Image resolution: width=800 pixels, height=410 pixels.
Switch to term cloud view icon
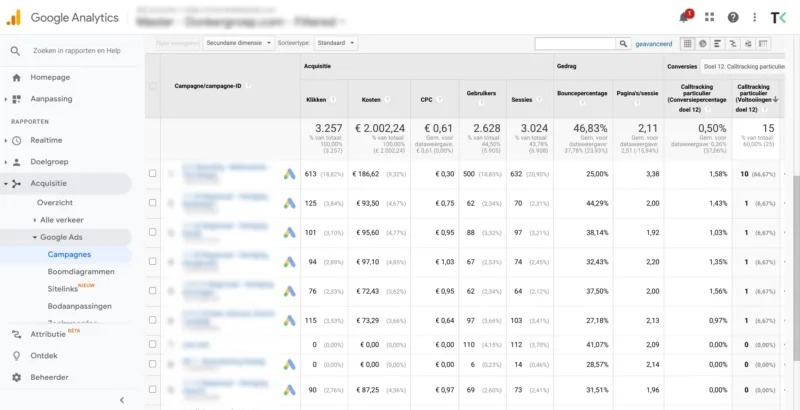tap(748, 44)
